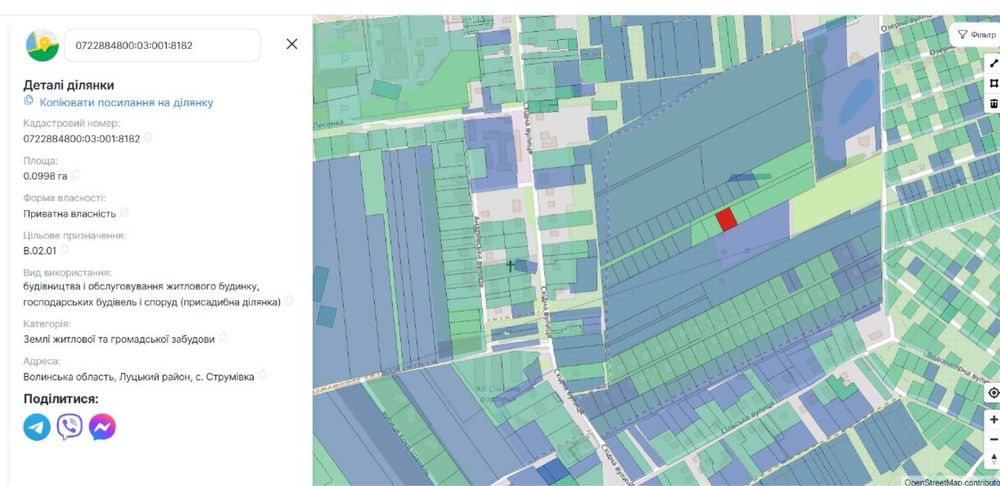Copy the address in с. Струмівка

click(x=262, y=376)
